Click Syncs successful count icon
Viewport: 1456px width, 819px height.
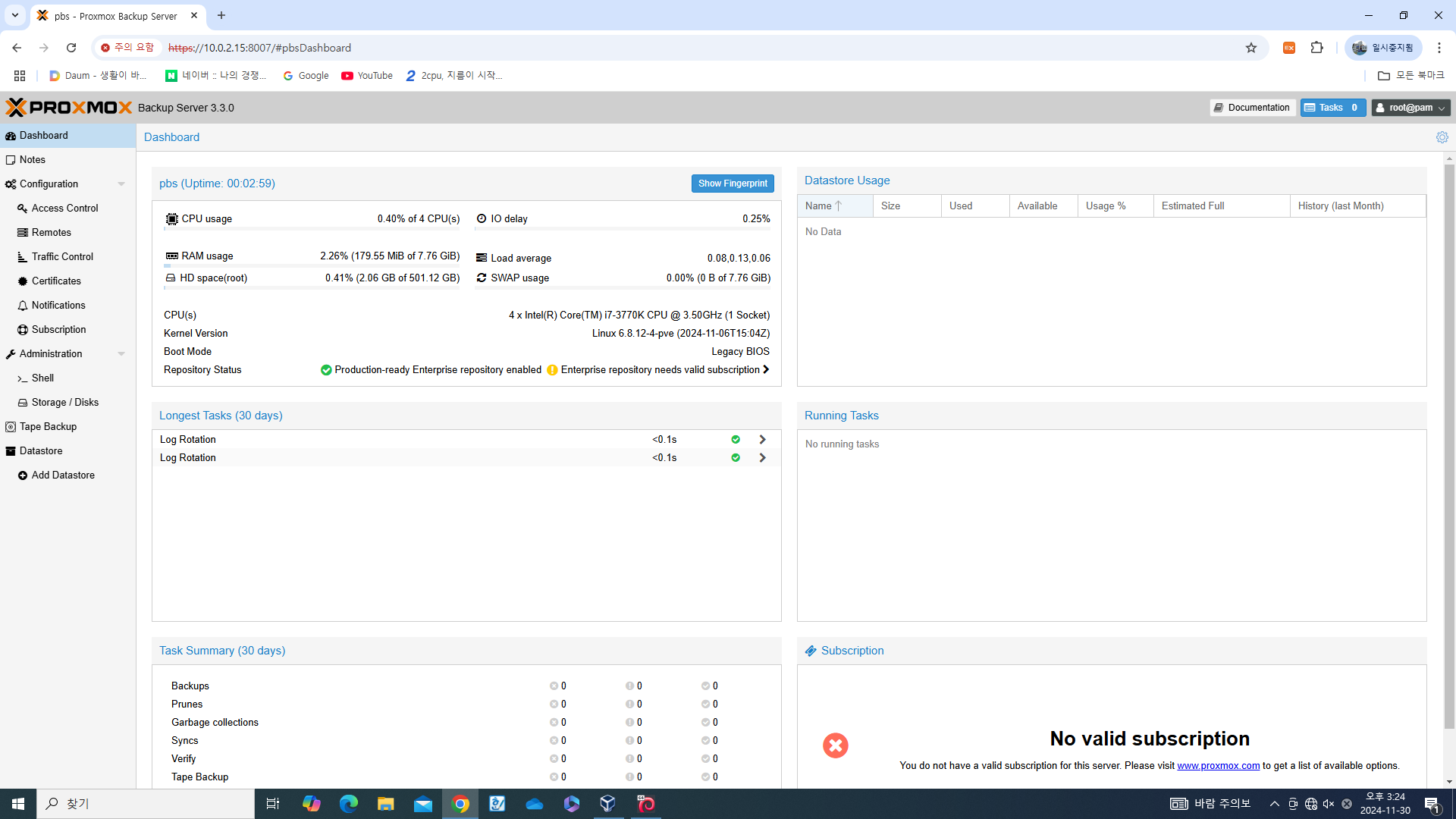click(x=705, y=741)
